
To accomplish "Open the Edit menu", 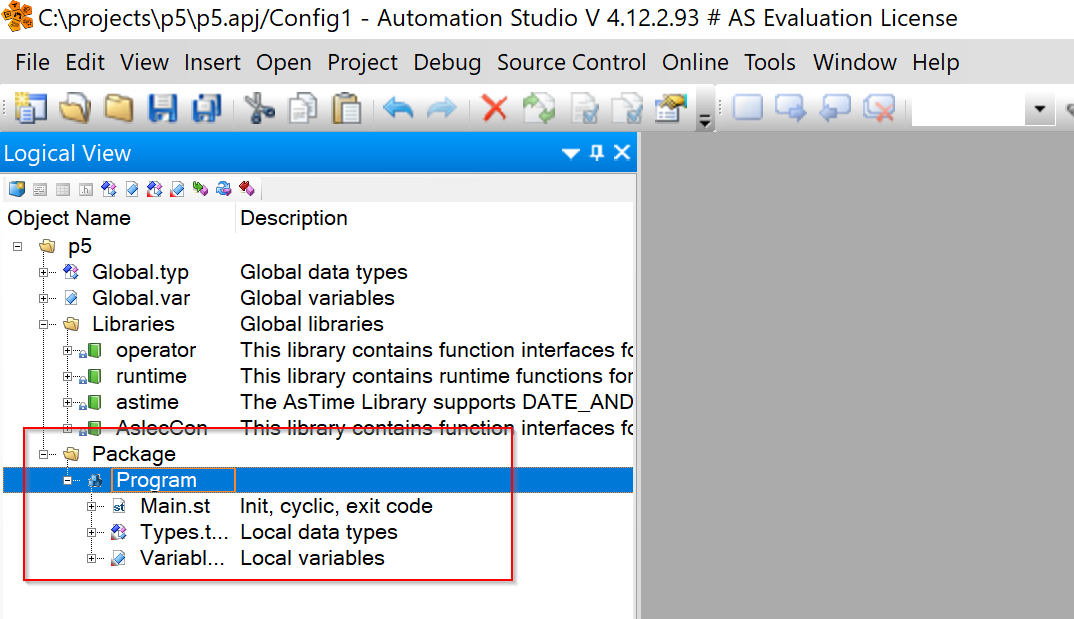I will (85, 62).
